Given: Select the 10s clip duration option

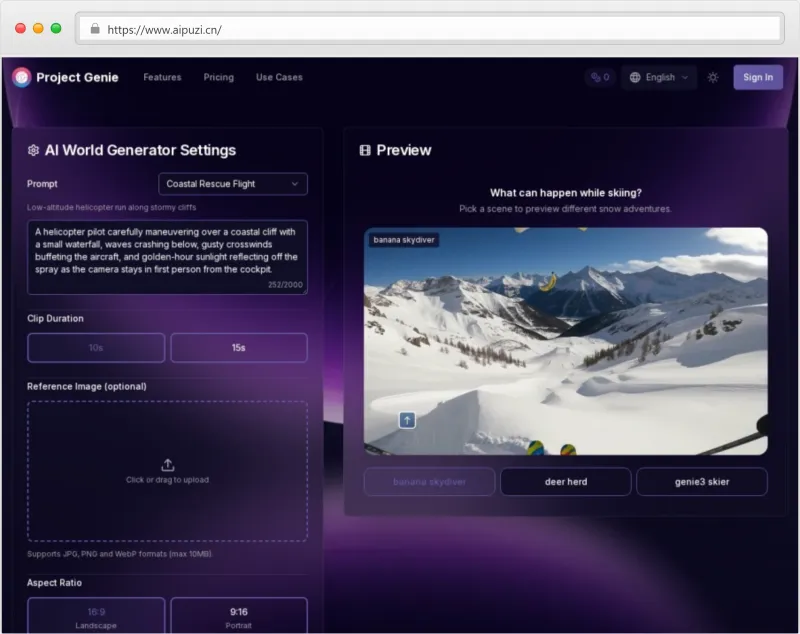Looking at the screenshot, I should coord(96,347).
